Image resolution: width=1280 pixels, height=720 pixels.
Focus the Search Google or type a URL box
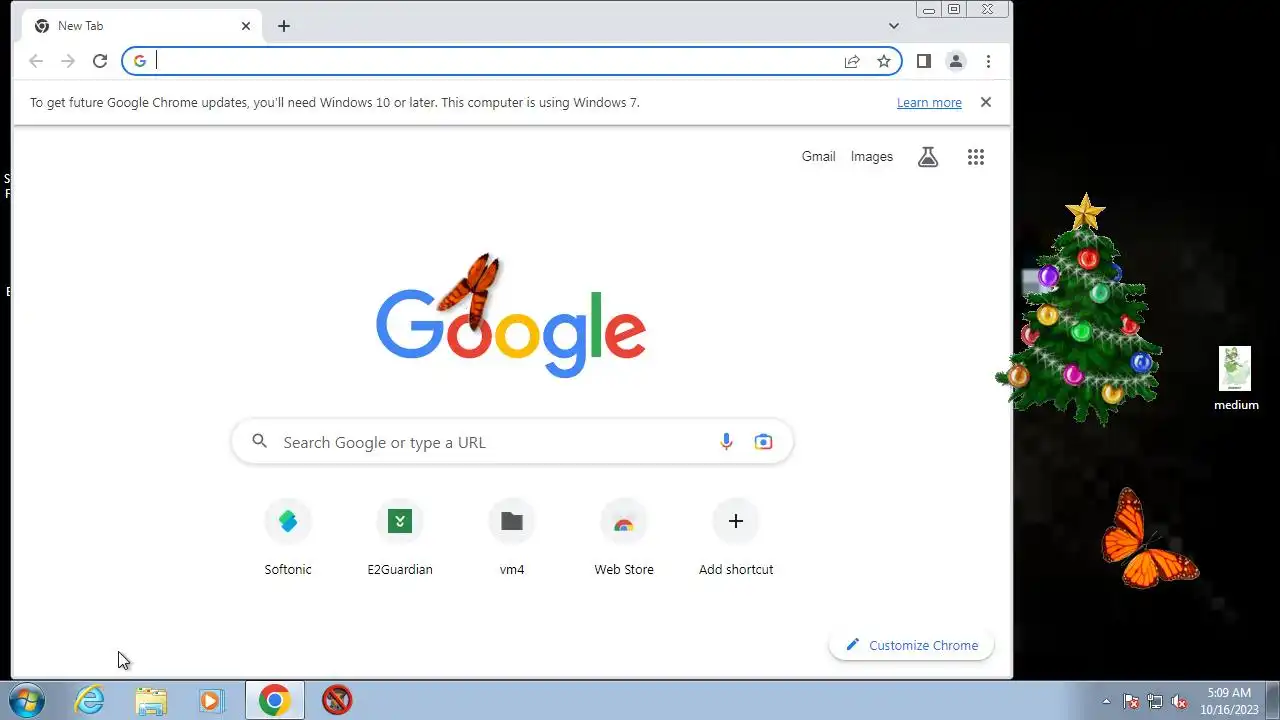click(x=512, y=442)
